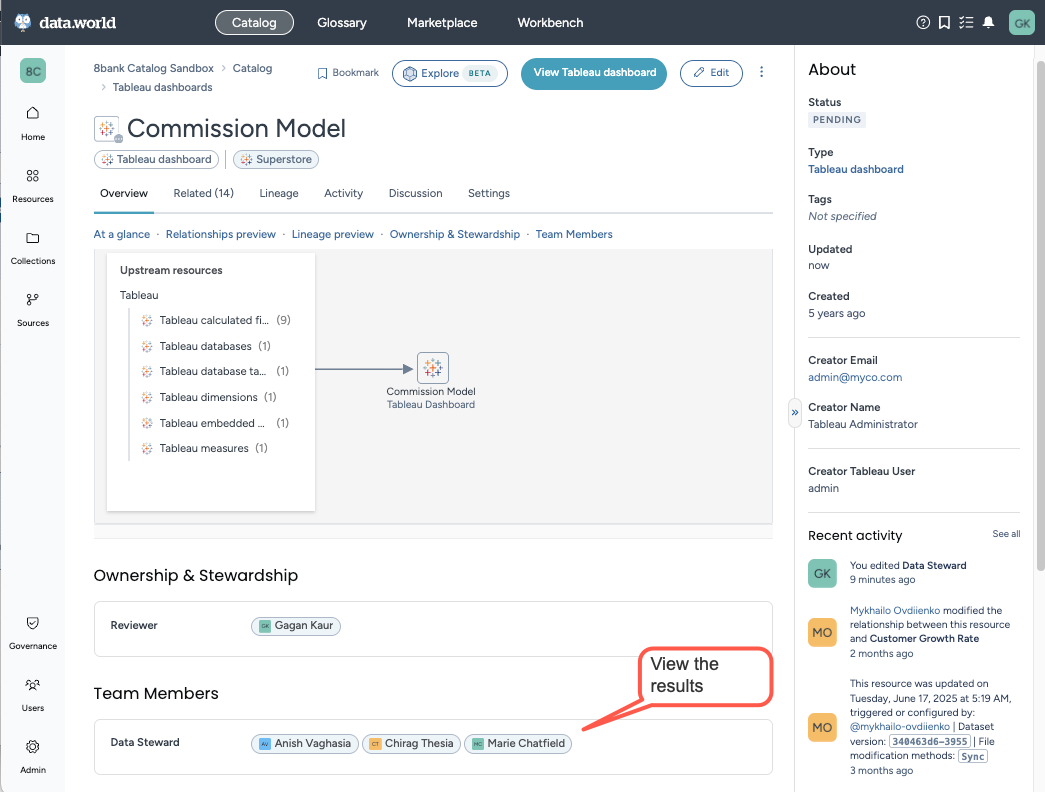The height and width of the screenshot is (792, 1045).
Task: Click View Tableau dashboard button
Action: point(594,73)
